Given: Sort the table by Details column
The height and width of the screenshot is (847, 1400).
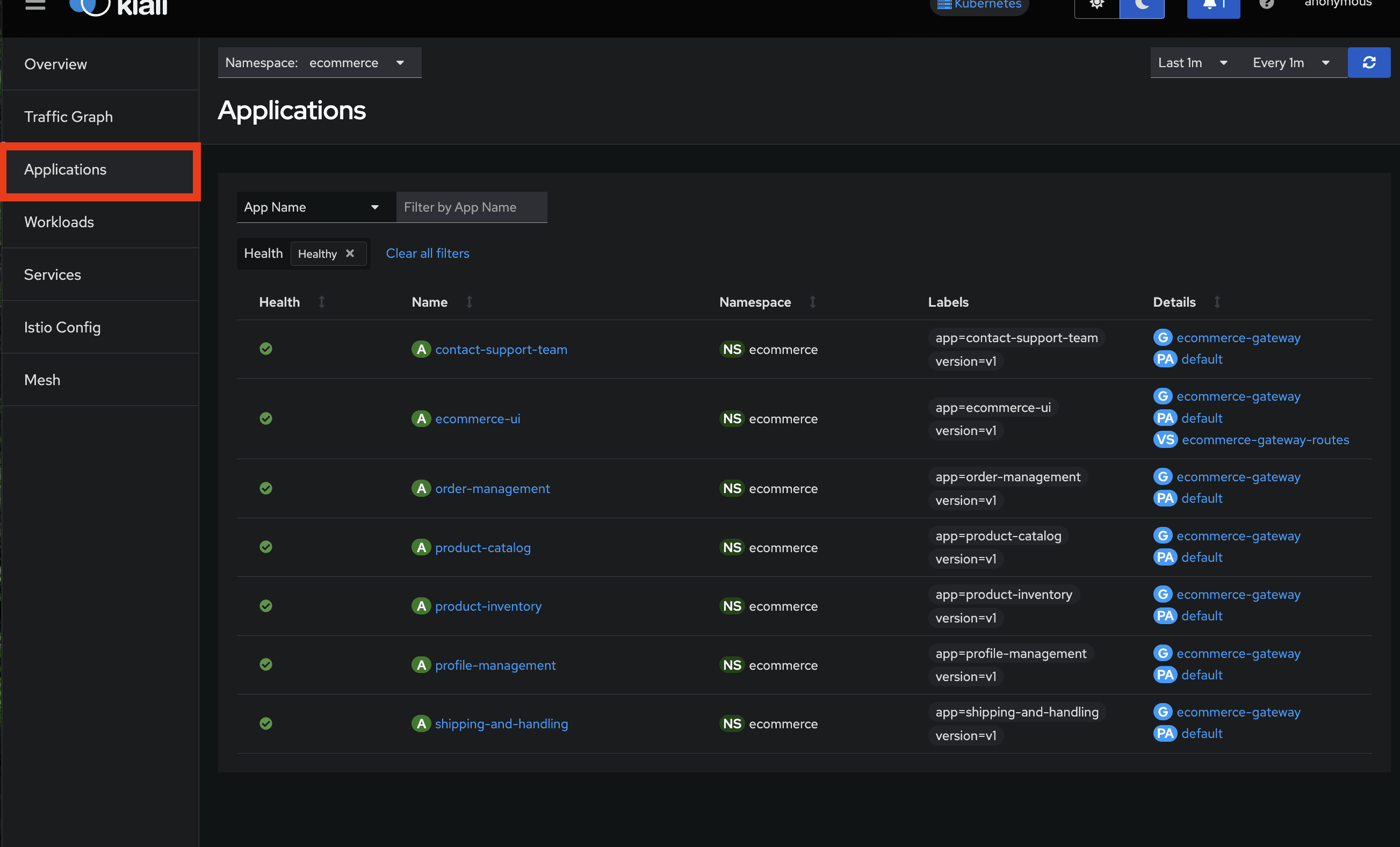Looking at the screenshot, I should coord(1217,302).
